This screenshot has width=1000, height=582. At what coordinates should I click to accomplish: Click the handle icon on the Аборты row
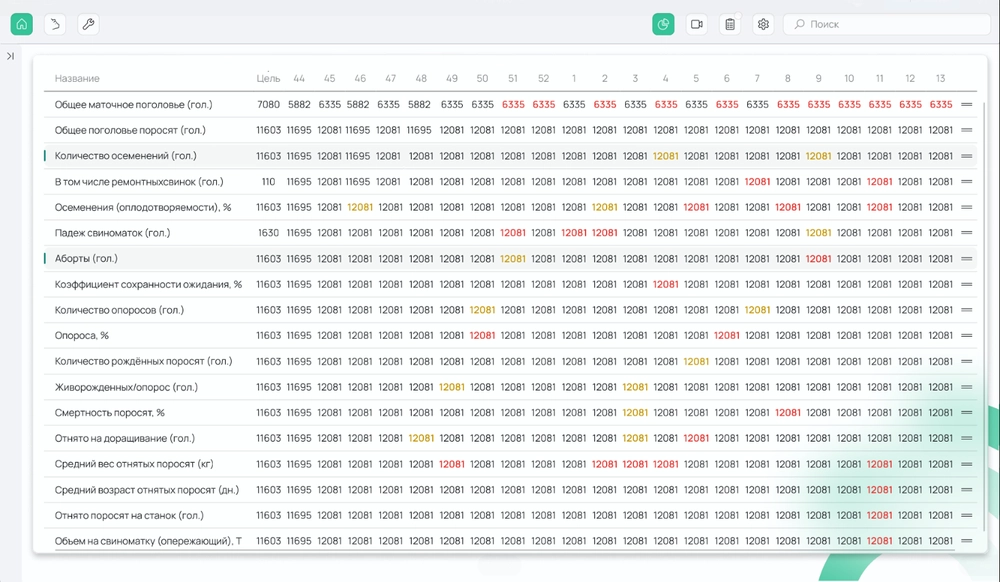click(967, 259)
